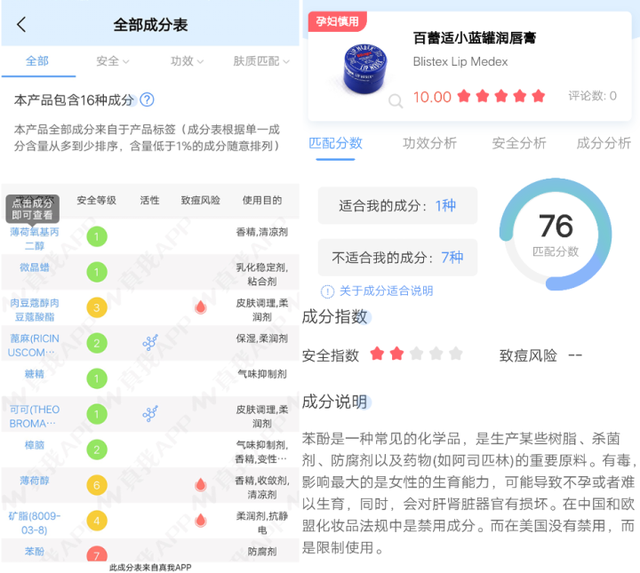
Task: Click the 10.00 rating score
Action: (x=432, y=97)
